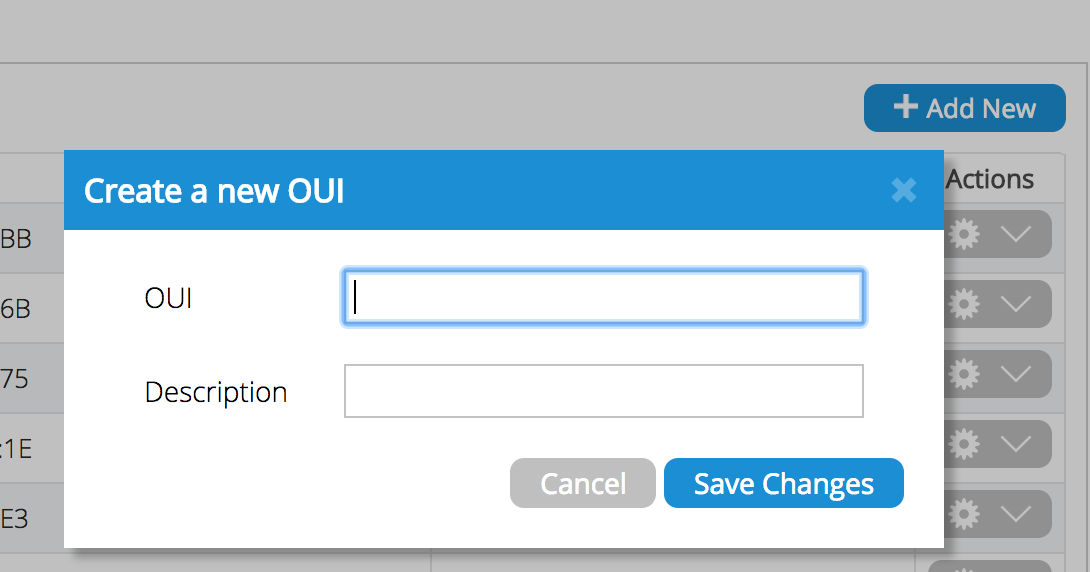Click the plus icon in Add New
1090x572 pixels.
coord(905,107)
